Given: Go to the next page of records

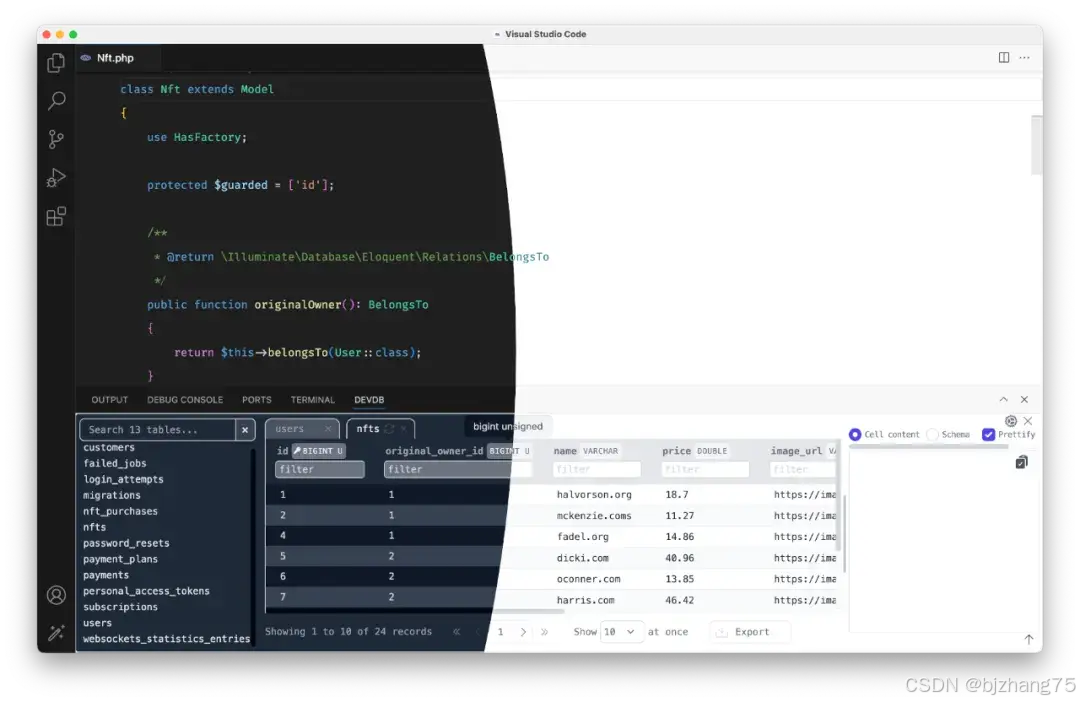Looking at the screenshot, I should click(x=523, y=632).
